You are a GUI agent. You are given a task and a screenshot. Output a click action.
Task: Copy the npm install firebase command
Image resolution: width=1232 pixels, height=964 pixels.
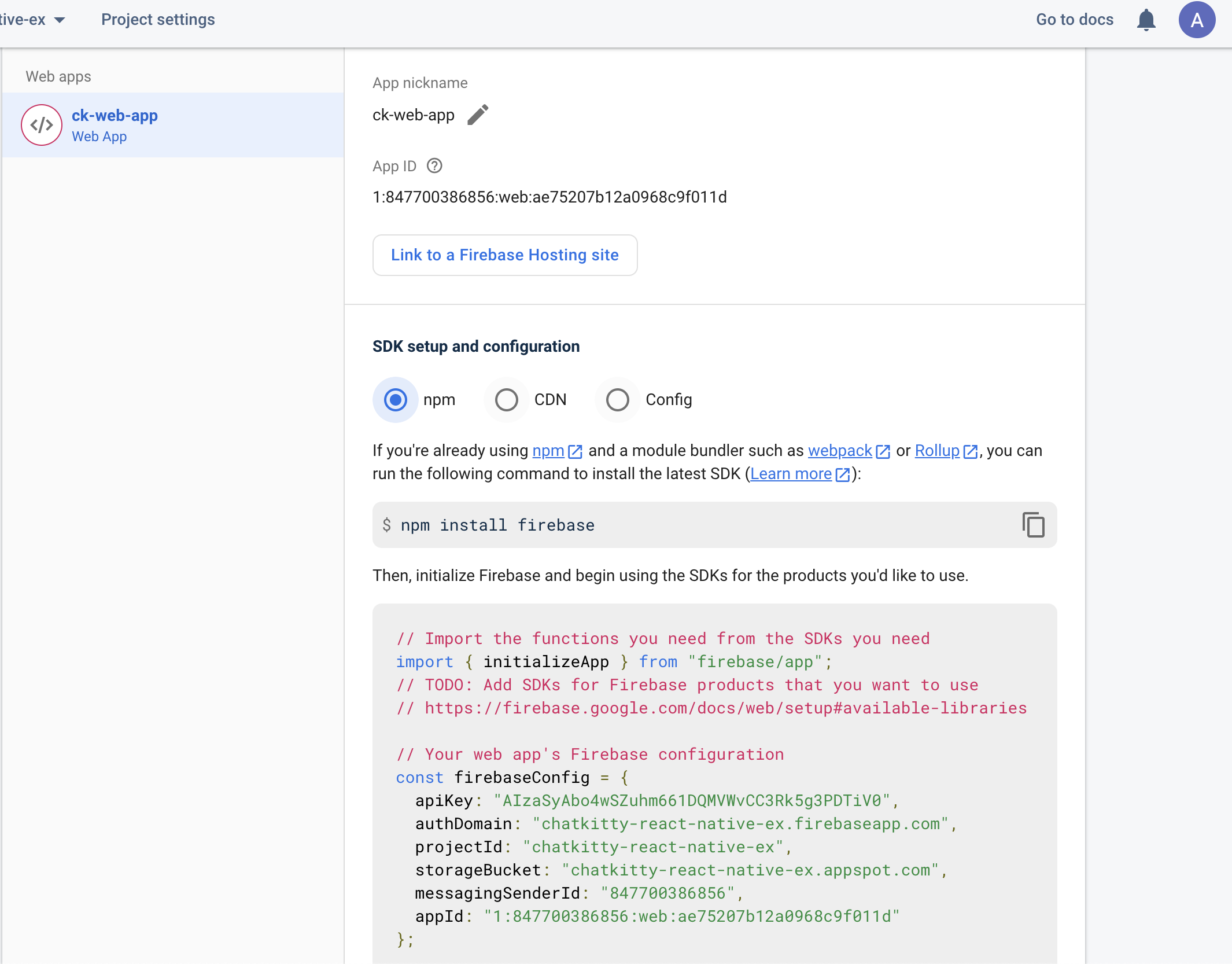(1034, 525)
